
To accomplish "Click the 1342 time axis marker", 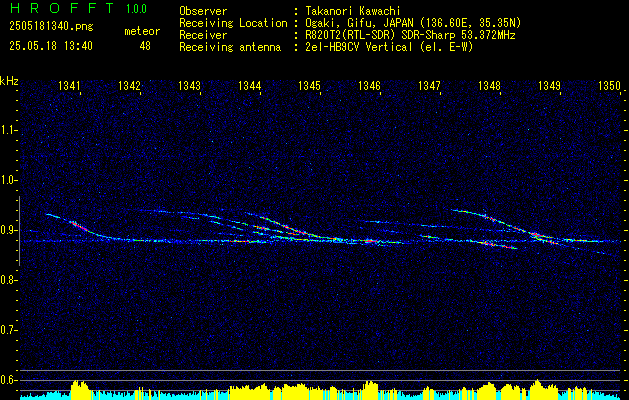I will [129, 86].
